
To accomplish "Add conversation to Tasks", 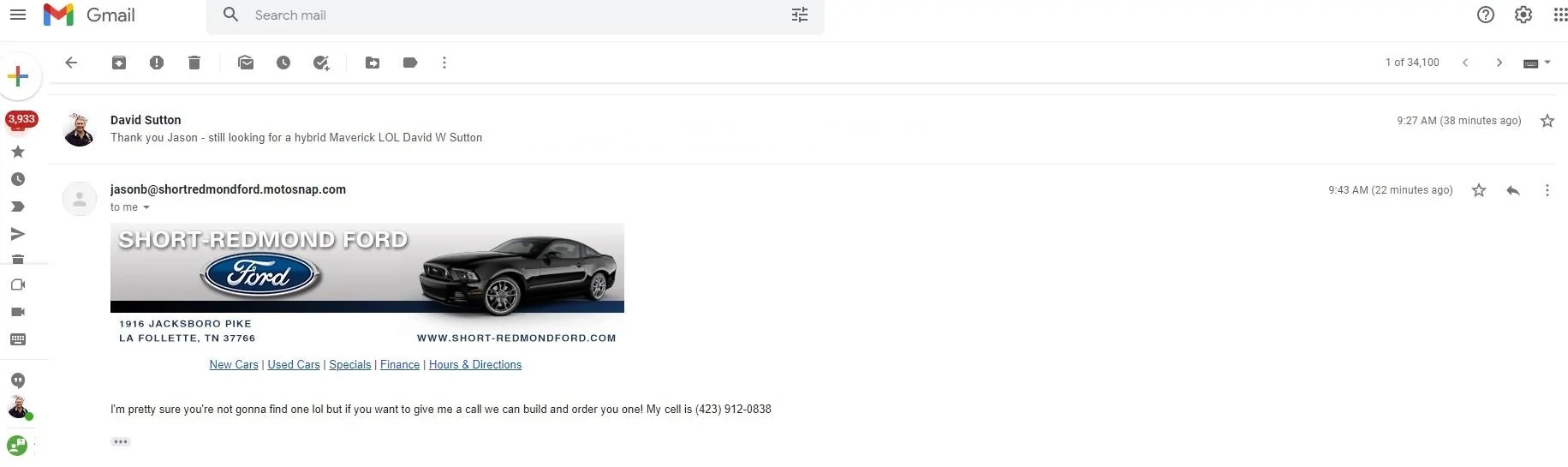I will [321, 63].
